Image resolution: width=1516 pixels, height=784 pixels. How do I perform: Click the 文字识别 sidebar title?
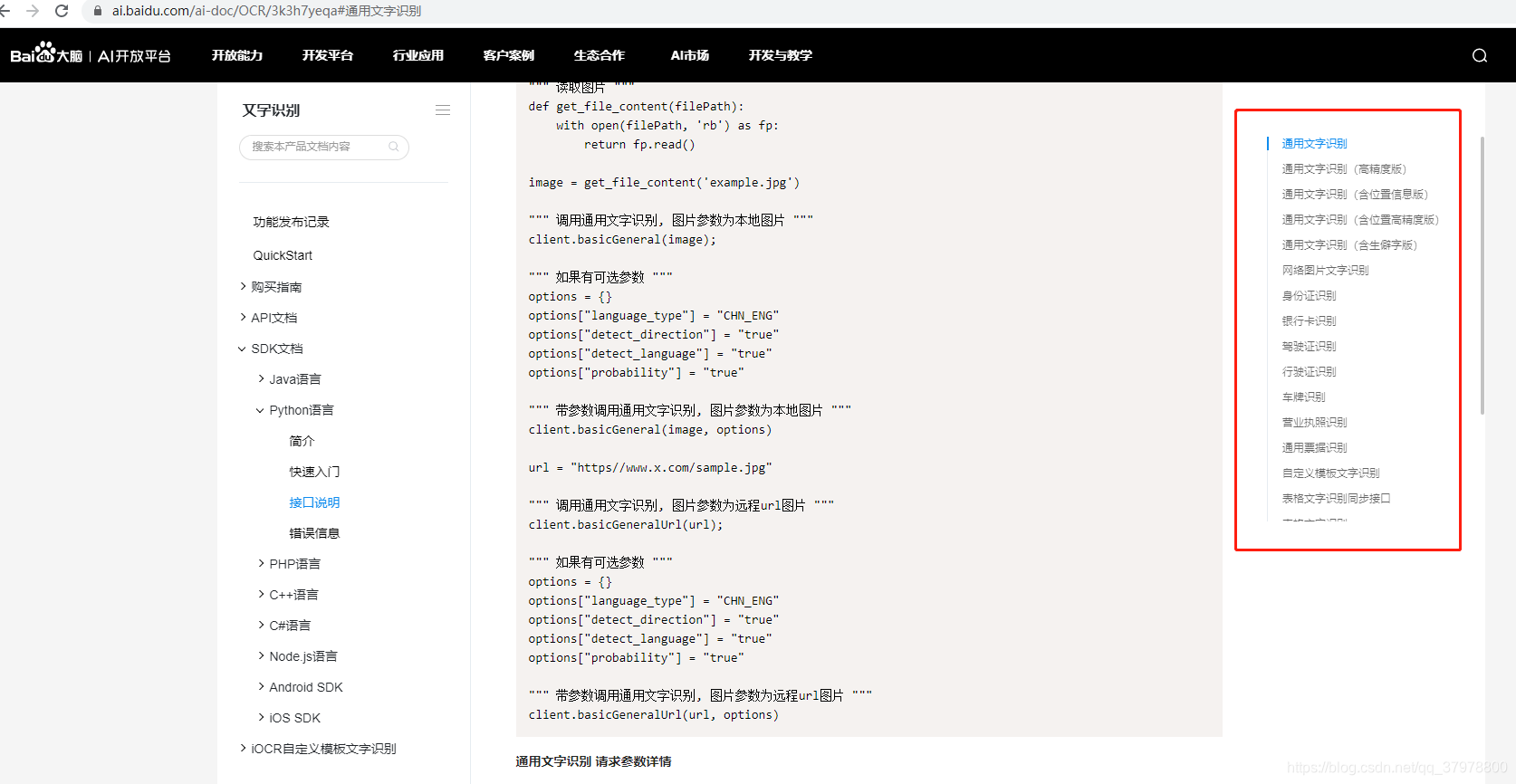tap(271, 110)
